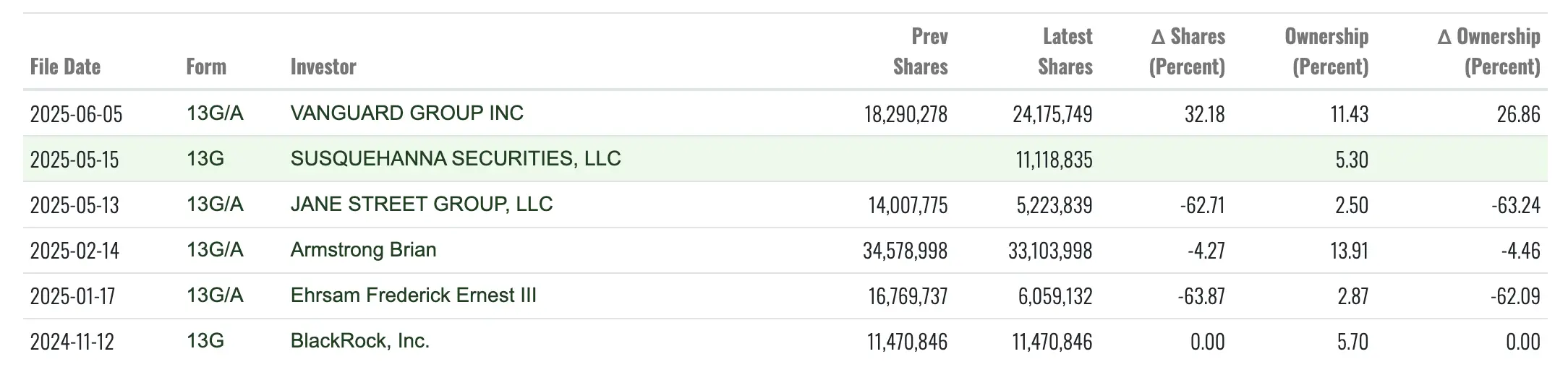Screen dimensions: 1568x380
Task: Sort table by Investor column header
Action: (x=323, y=67)
